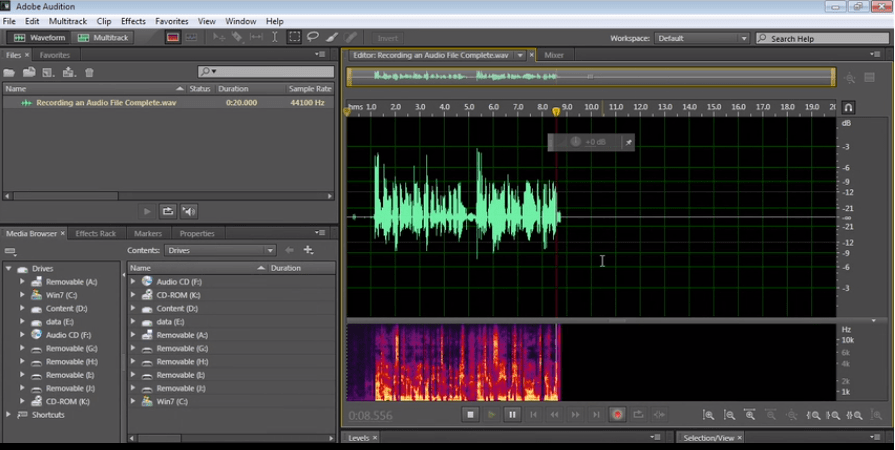Click the trash icon in Files panel
Viewport: 895px width, 450px height.
coord(89,73)
